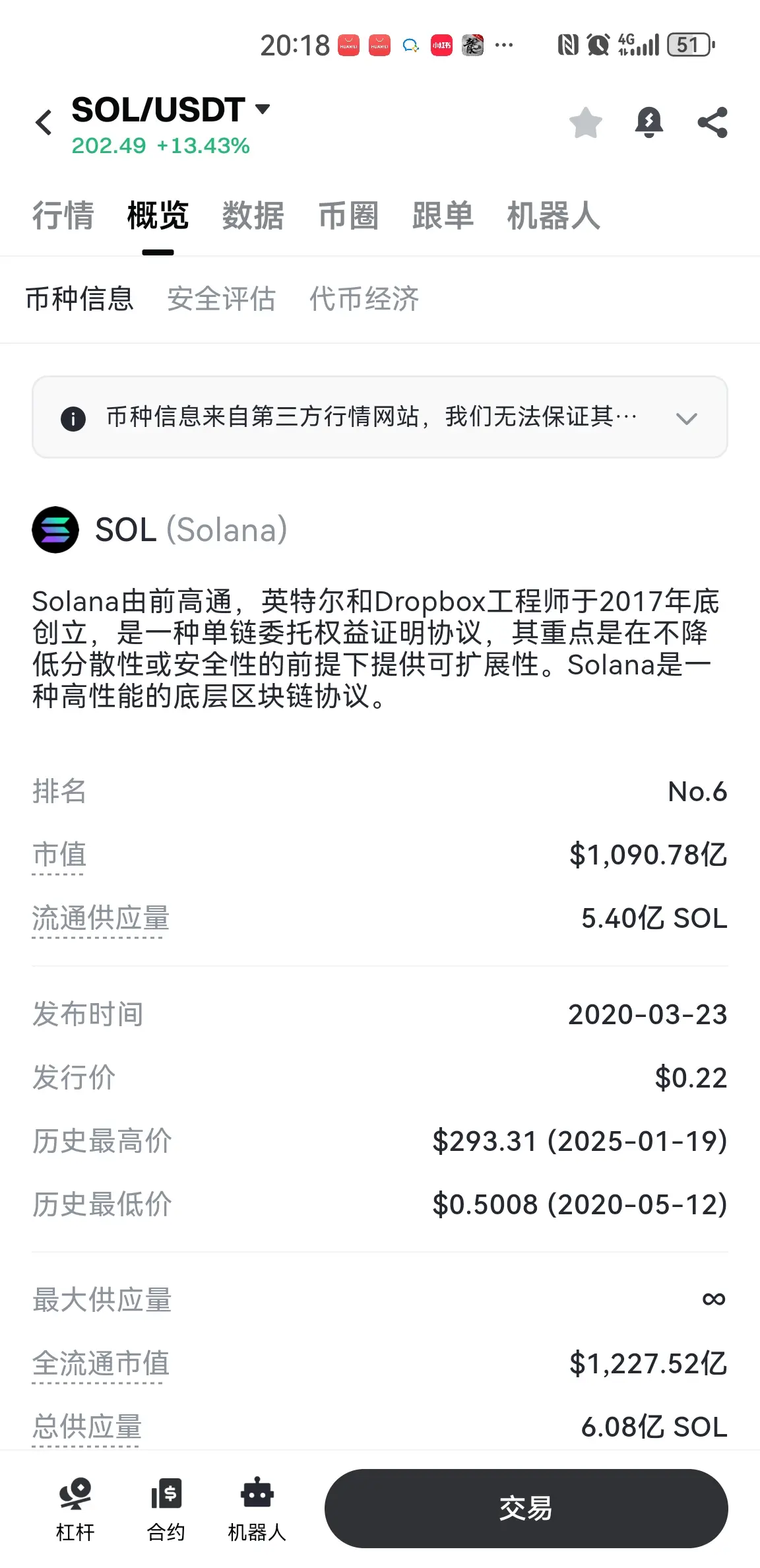Expand the third-party info disclaimer chevron
Image resolution: width=760 pixels, height=1568 pixels.
point(687,418)
